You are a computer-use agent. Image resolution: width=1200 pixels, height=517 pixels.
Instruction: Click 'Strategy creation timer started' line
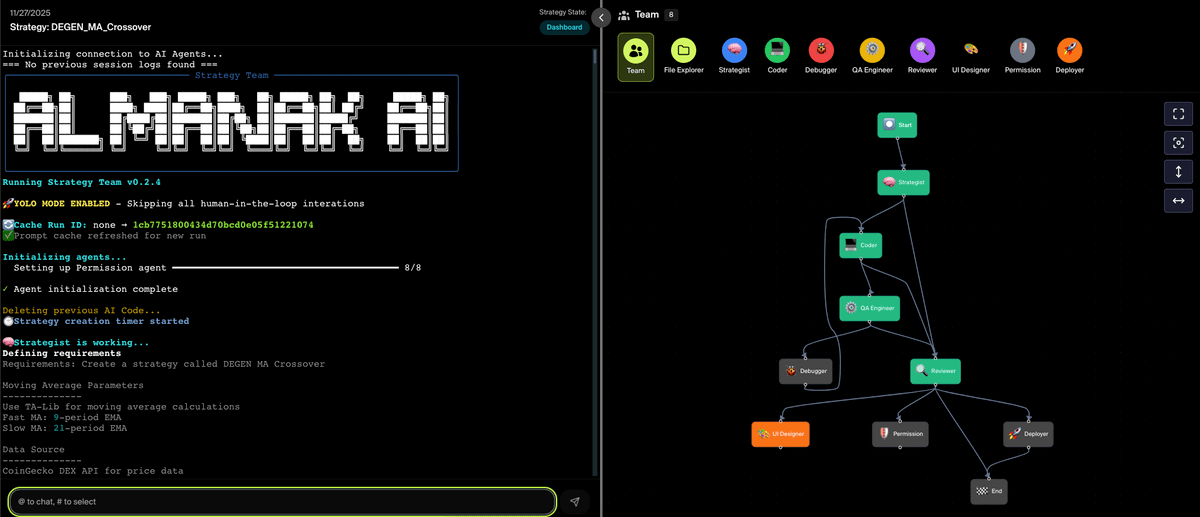96,321
